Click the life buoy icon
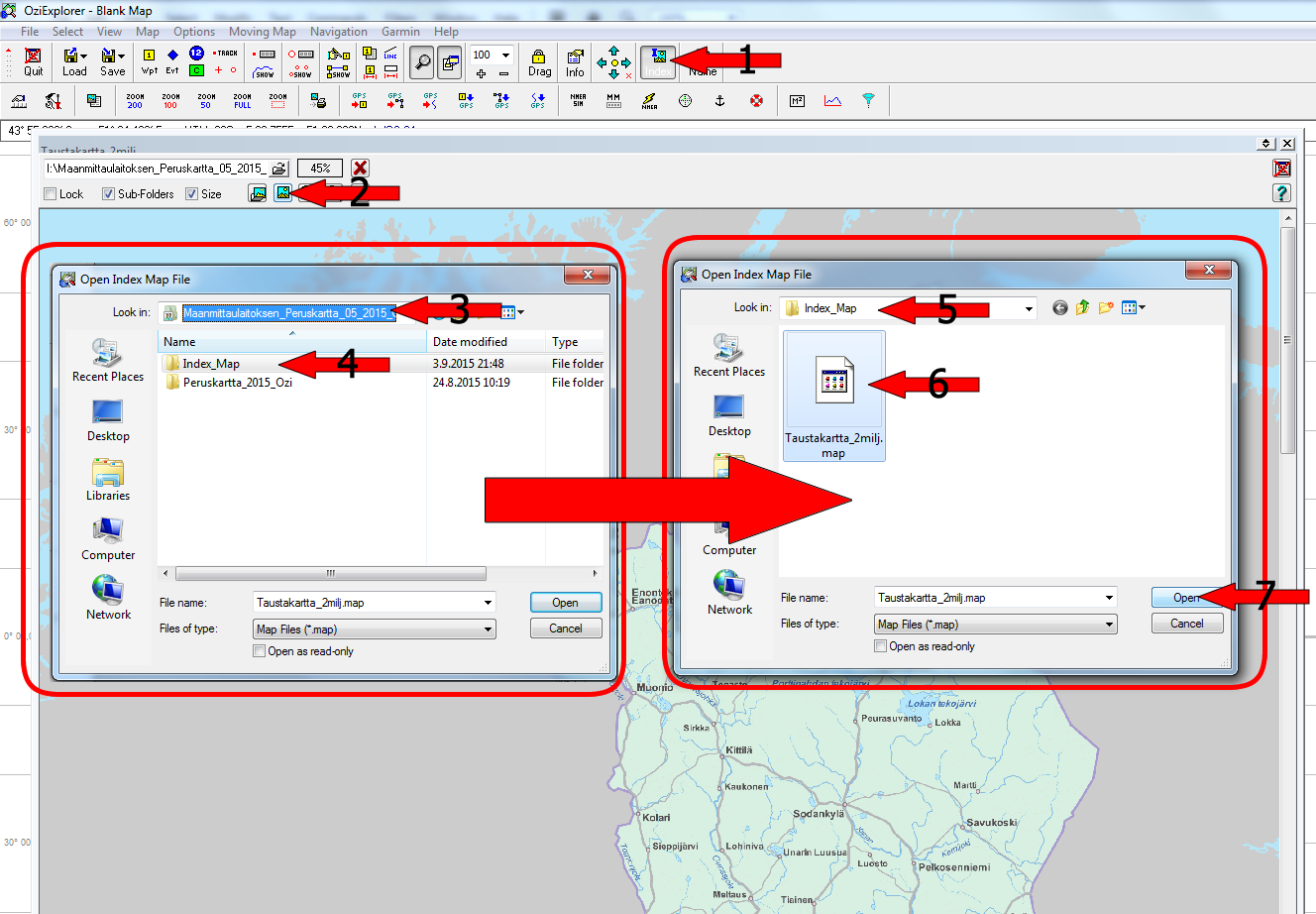 [756, 101]
